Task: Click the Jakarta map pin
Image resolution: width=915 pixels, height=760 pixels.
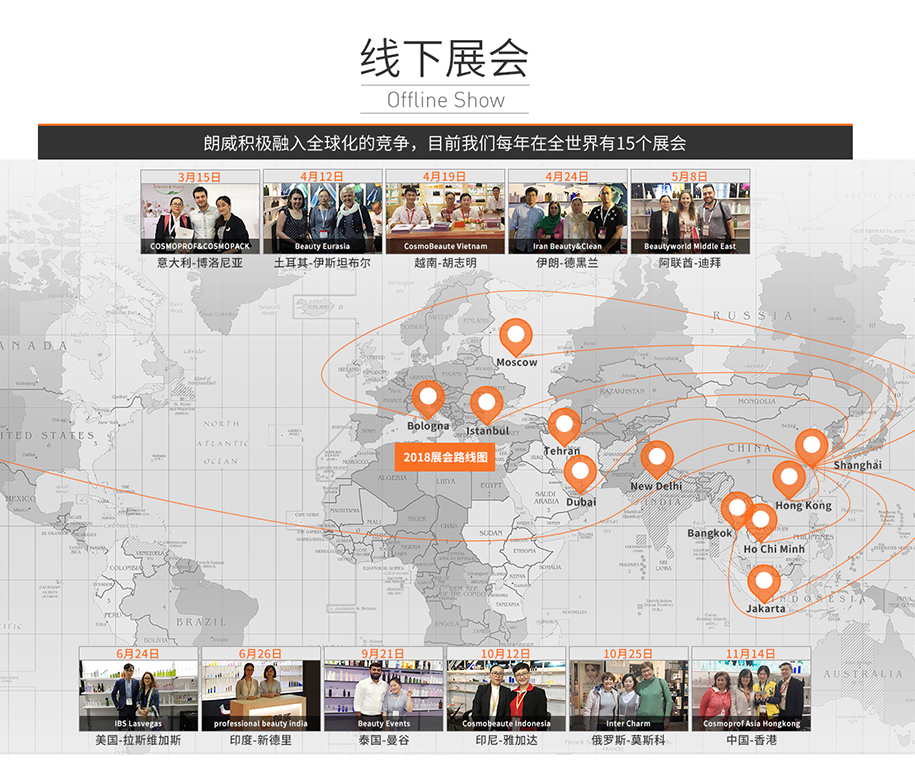Action: pos(764,582)
